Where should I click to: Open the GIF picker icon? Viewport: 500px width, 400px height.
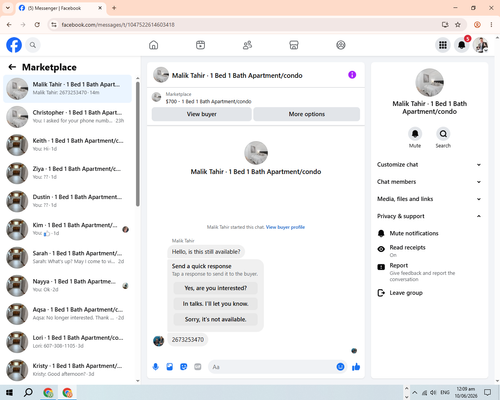(198, 367)
